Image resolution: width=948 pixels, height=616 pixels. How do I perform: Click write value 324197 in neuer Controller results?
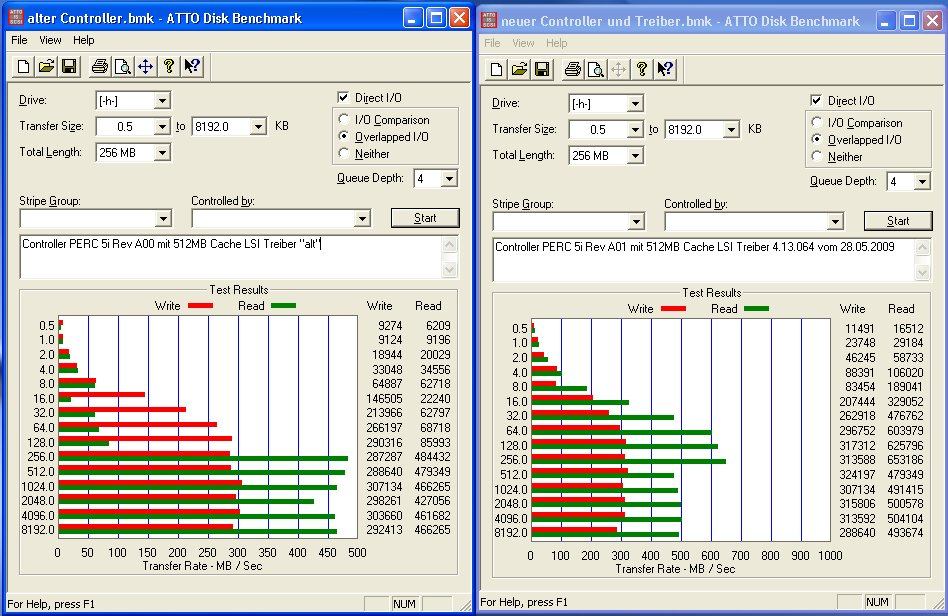click(857, 475)
